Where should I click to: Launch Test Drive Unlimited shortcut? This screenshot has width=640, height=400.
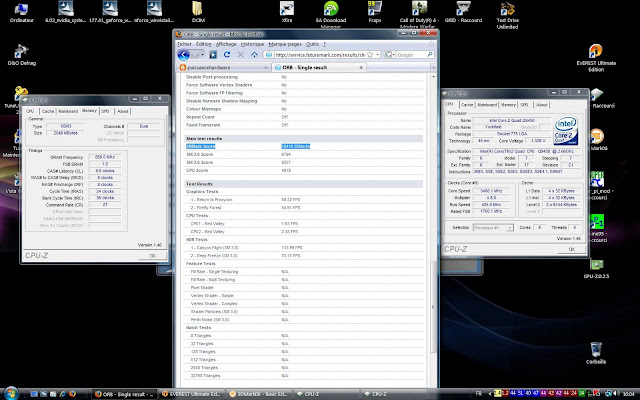pyautogui.click(x=507, y=15)
